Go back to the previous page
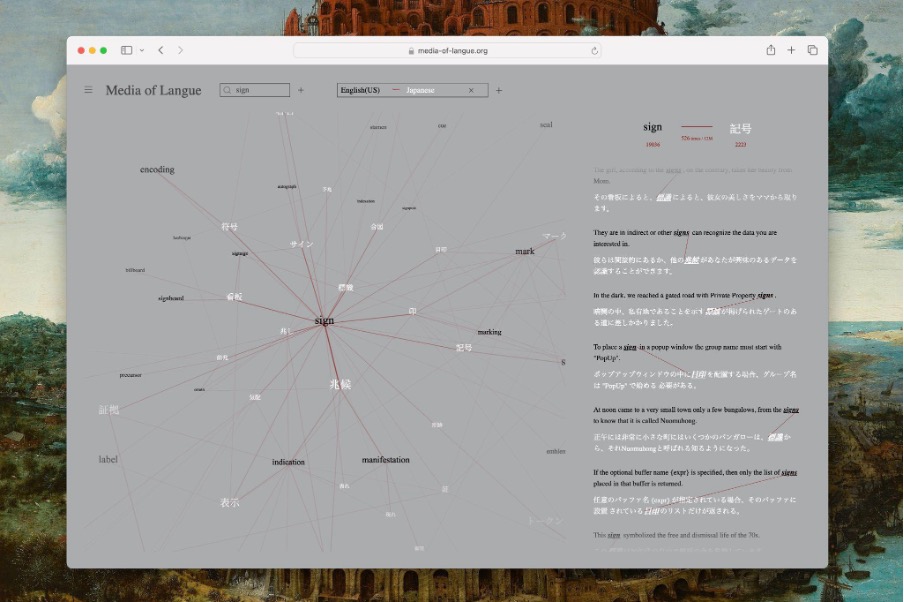904x602 pixels. [x=161, y=50]
